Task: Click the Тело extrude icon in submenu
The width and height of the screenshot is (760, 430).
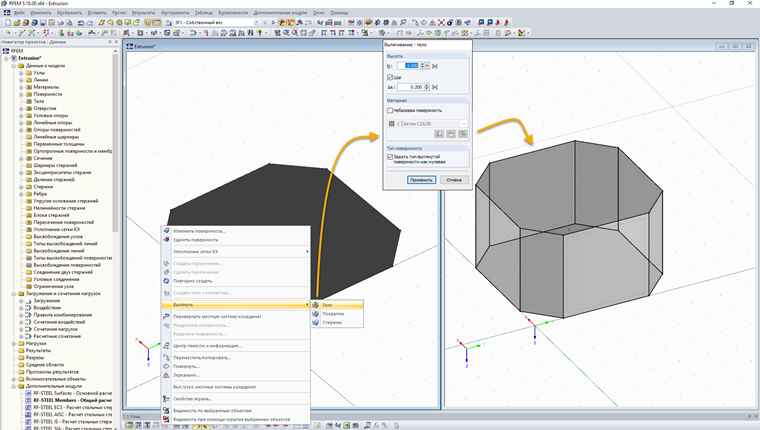Action: [316, 305]
